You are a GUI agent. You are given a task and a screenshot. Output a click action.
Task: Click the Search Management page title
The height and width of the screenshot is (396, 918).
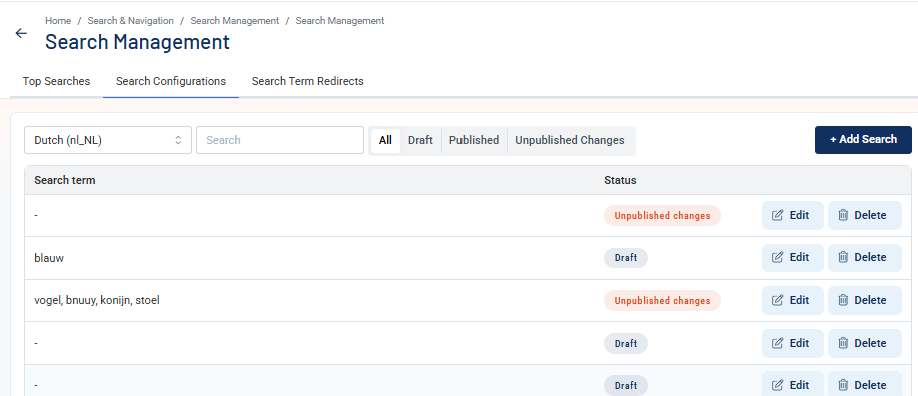click(x=137, y=42)
